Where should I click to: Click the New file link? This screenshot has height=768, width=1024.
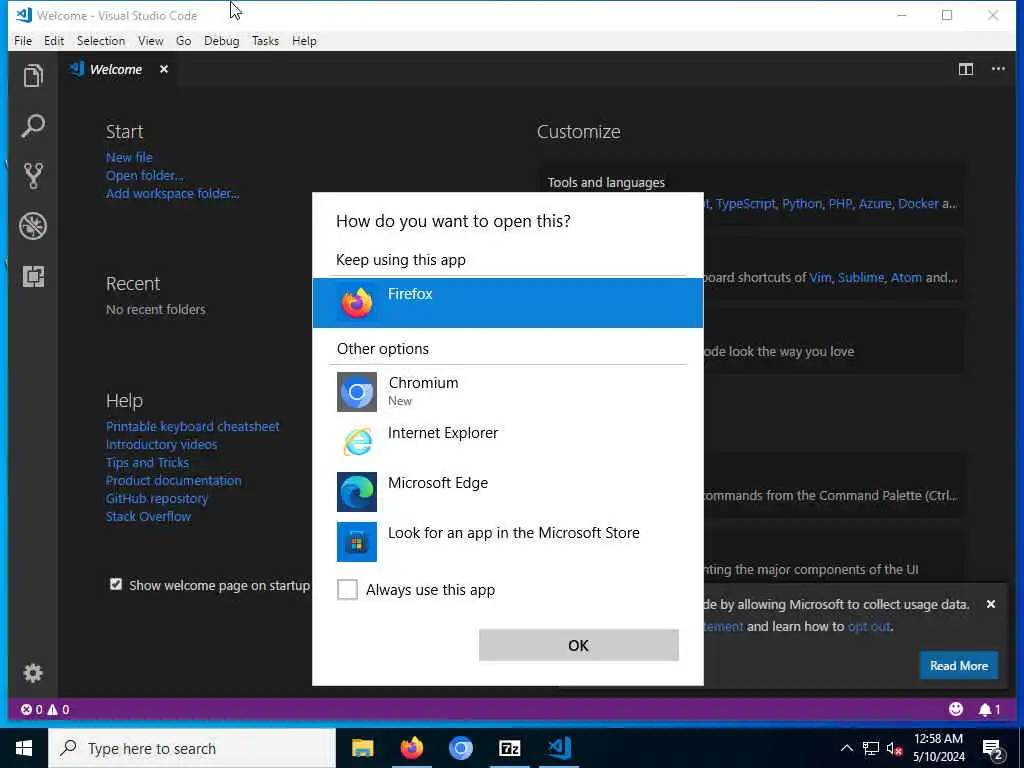pos(129,157)
